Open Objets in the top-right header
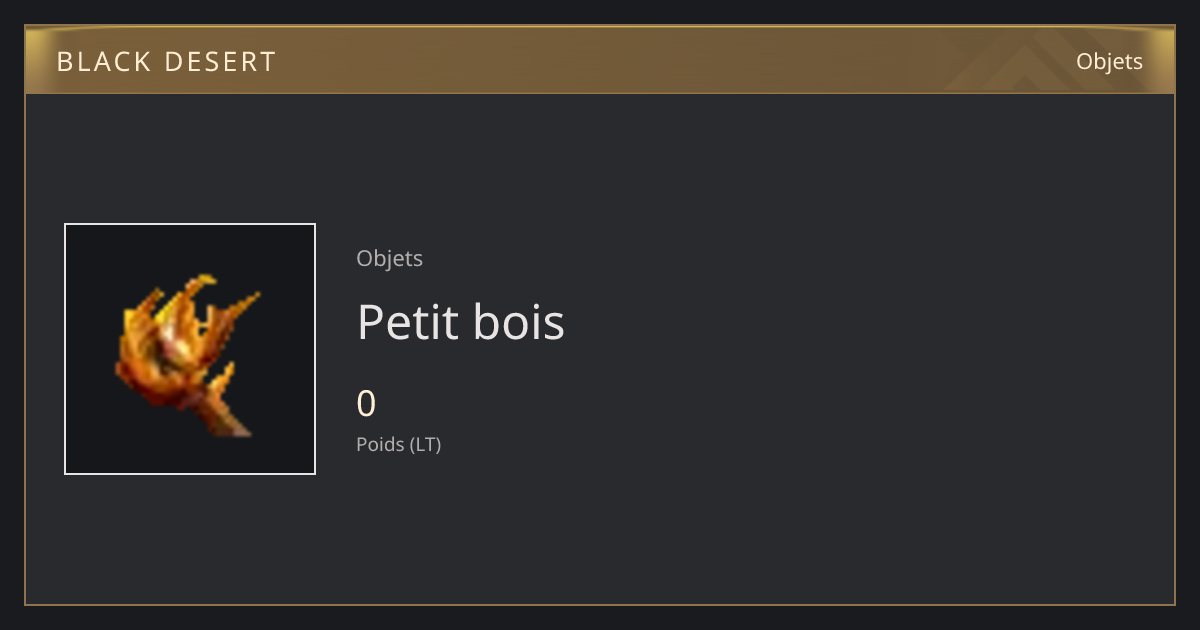The width and height of the screenshot is (1200, 630). [x=1109, y=61]
